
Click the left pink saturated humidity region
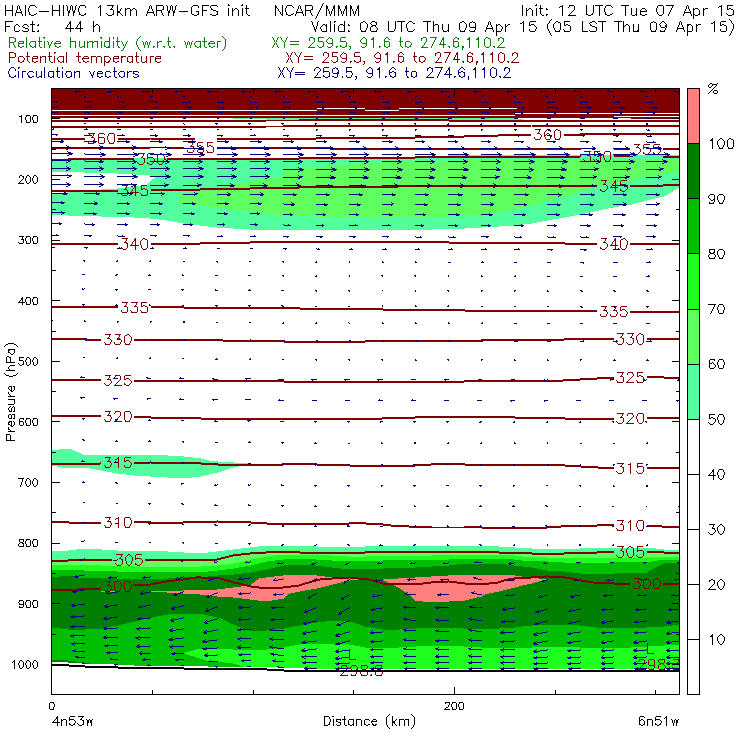(269, 588)
